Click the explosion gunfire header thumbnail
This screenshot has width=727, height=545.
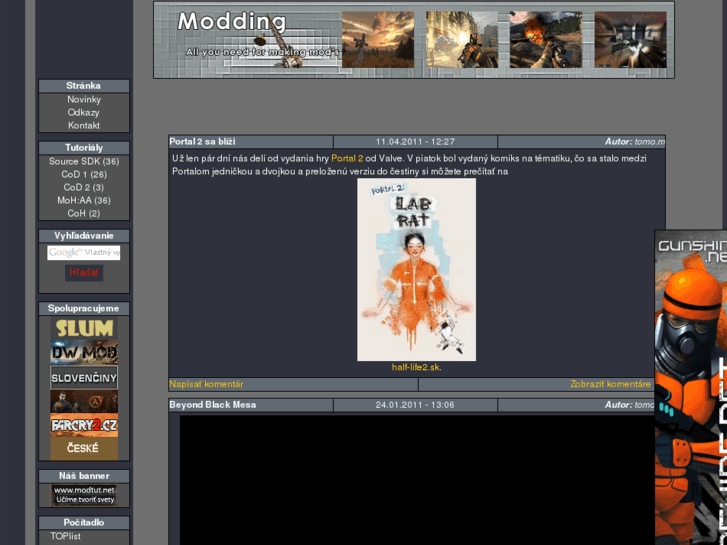546,39
